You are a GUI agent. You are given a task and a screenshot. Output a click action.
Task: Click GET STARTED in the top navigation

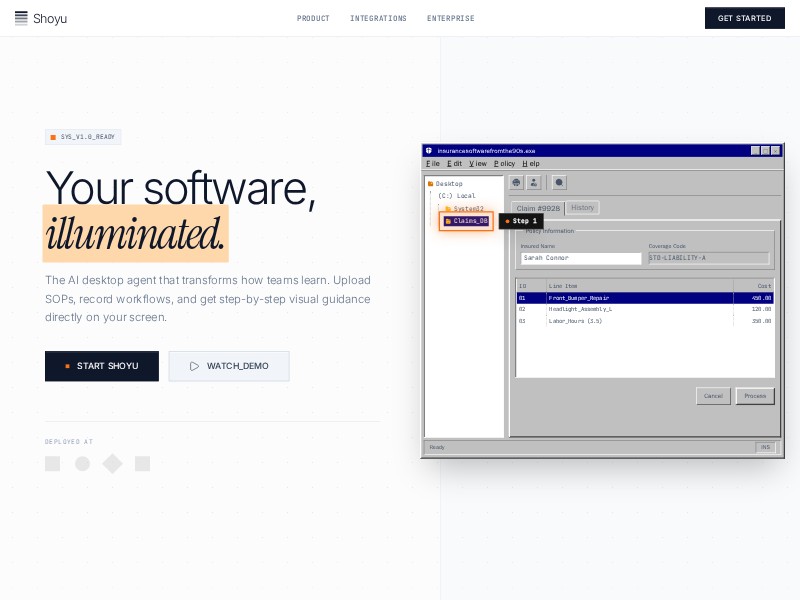(745, 18)
